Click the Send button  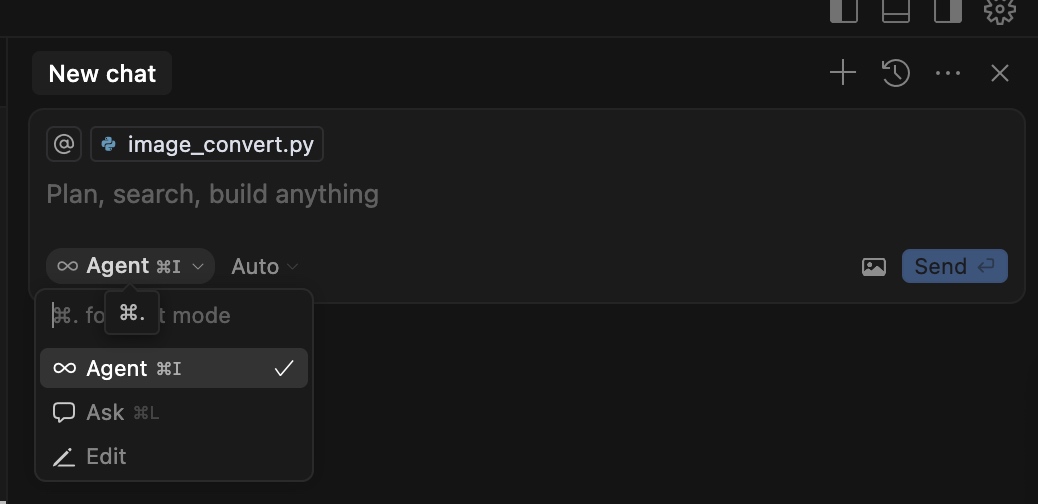click(x=955, y=266)
